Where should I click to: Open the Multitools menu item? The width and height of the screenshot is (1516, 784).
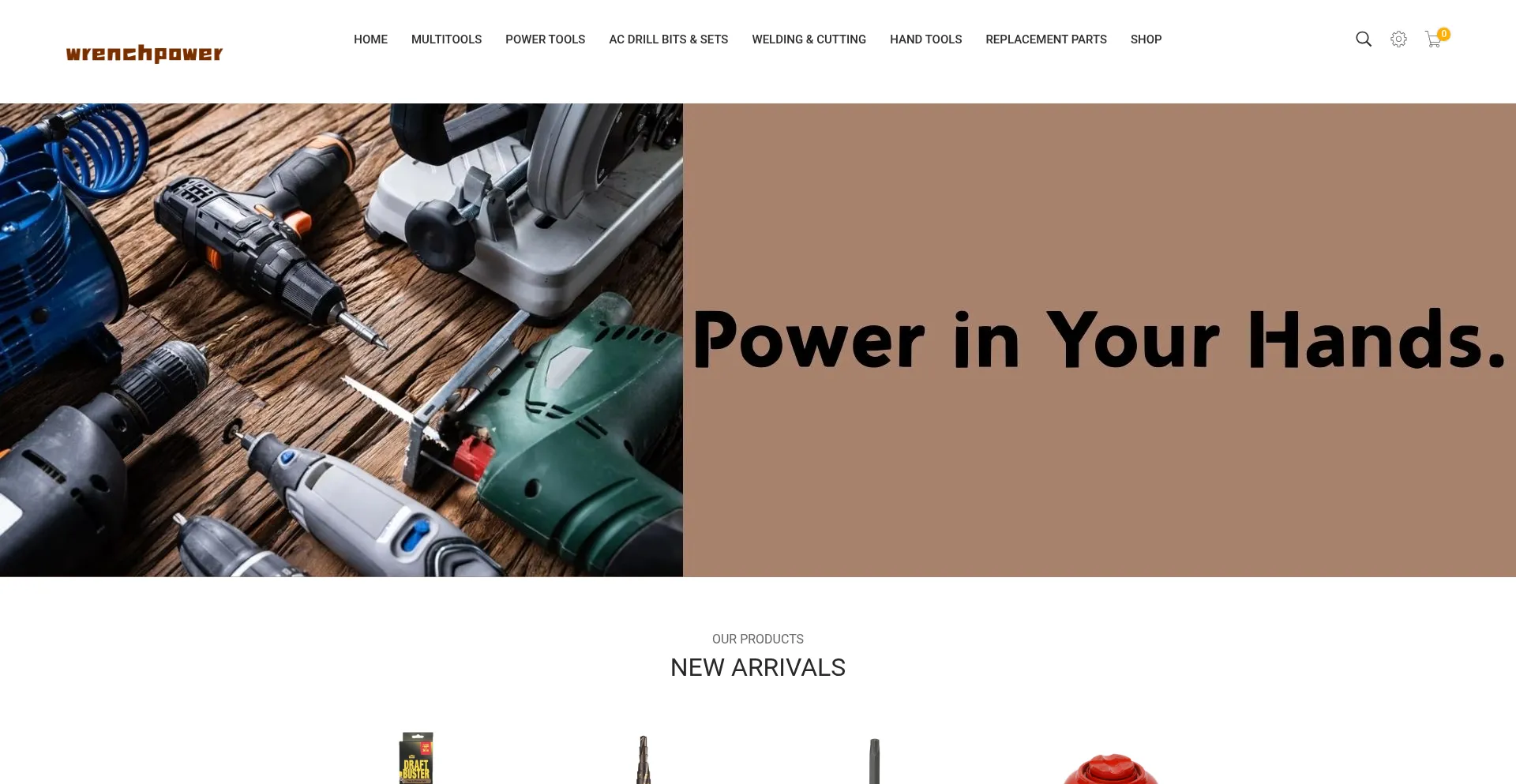coord(446,39)
